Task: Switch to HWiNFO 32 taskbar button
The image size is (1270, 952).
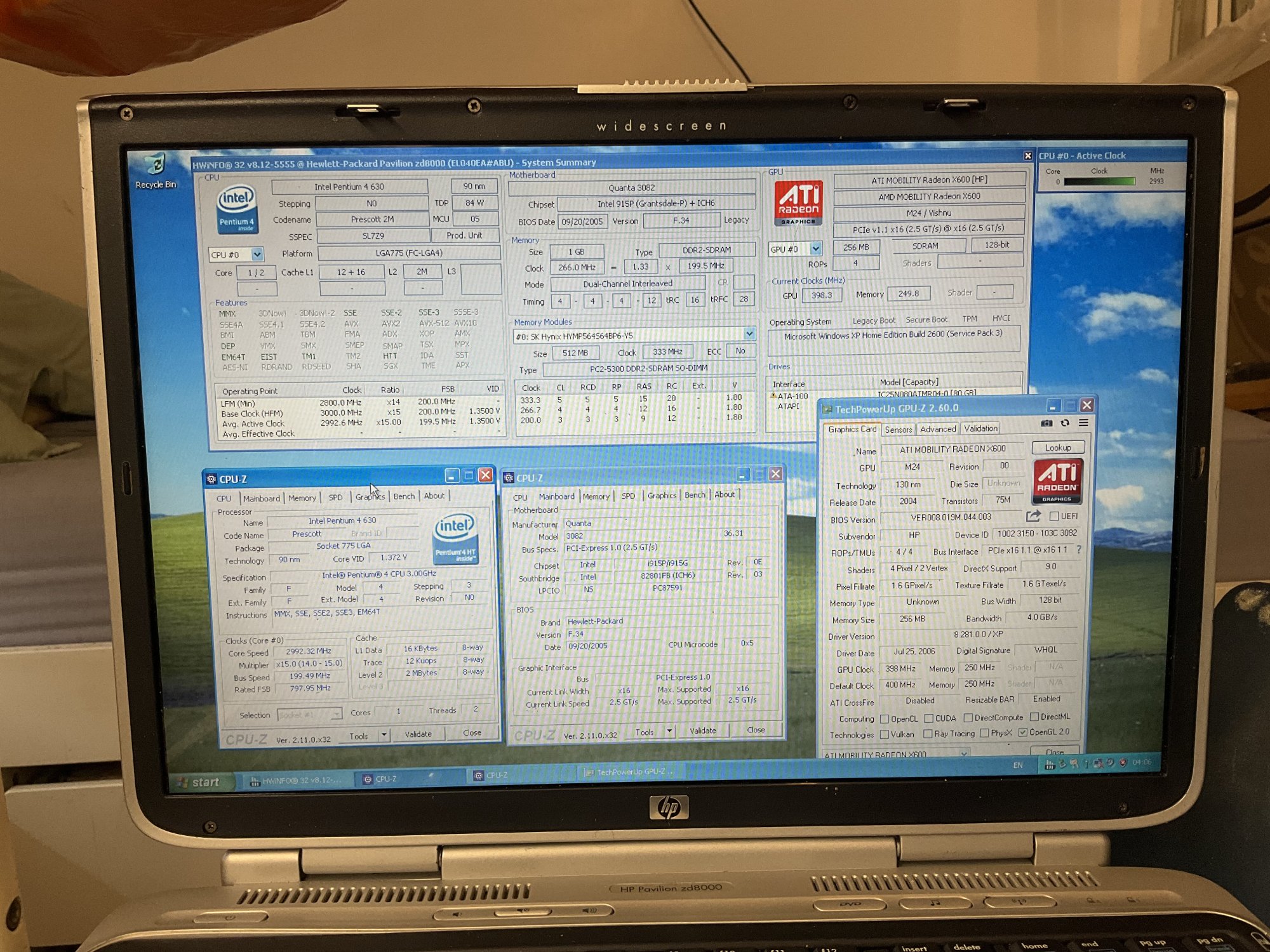Action: [x=297, y=781]
